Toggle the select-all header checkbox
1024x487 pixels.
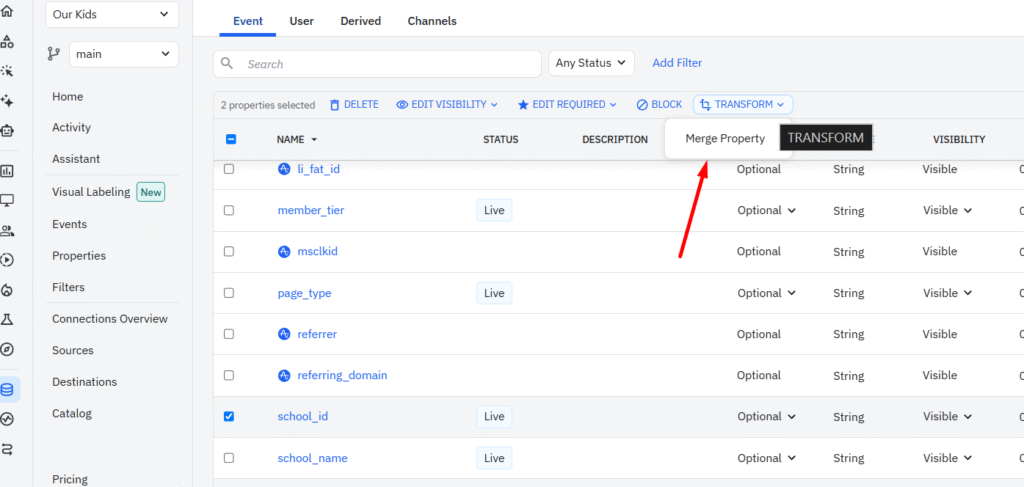point(230,140)
